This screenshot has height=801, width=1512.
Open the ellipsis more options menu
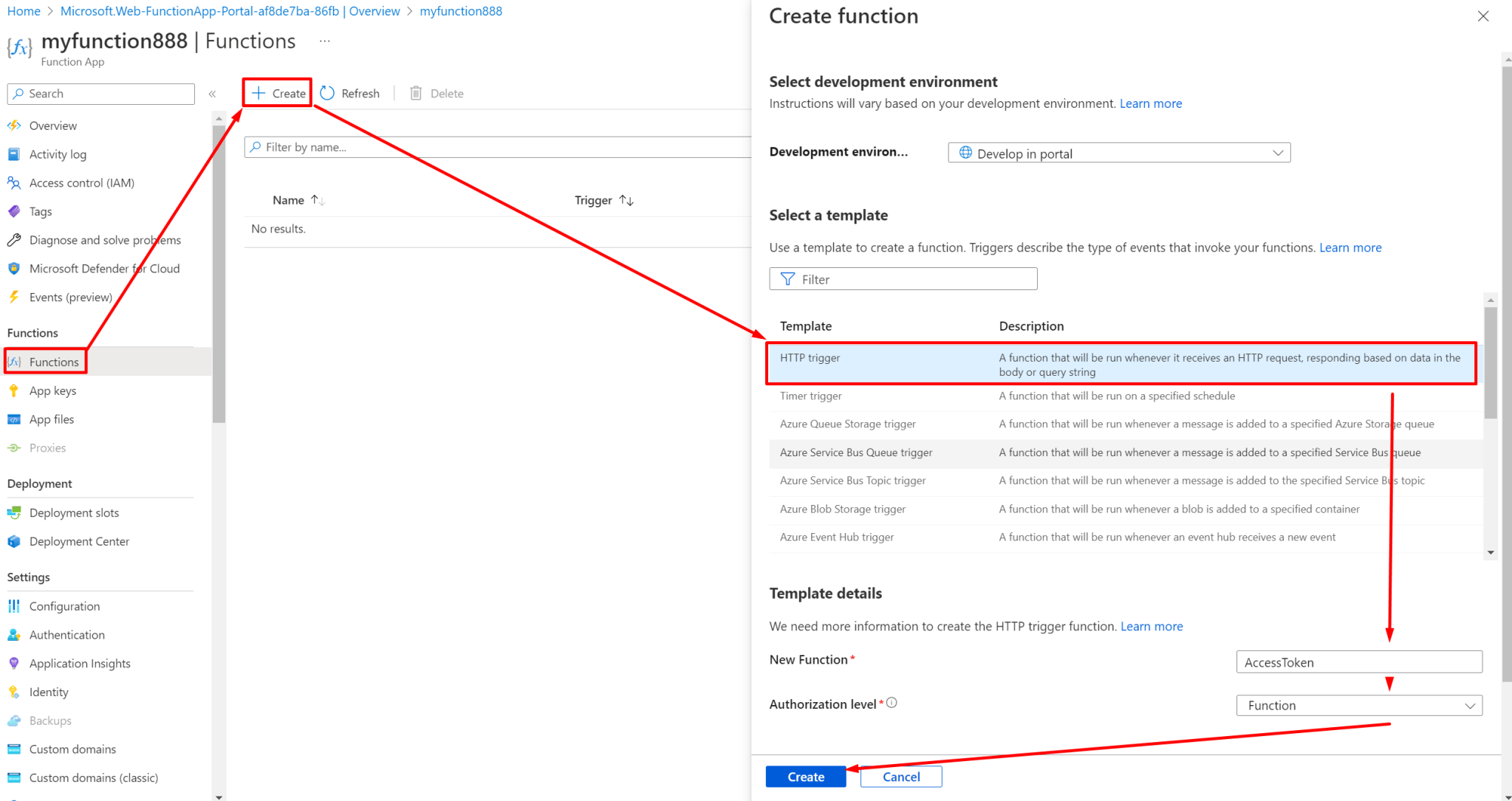325,41
